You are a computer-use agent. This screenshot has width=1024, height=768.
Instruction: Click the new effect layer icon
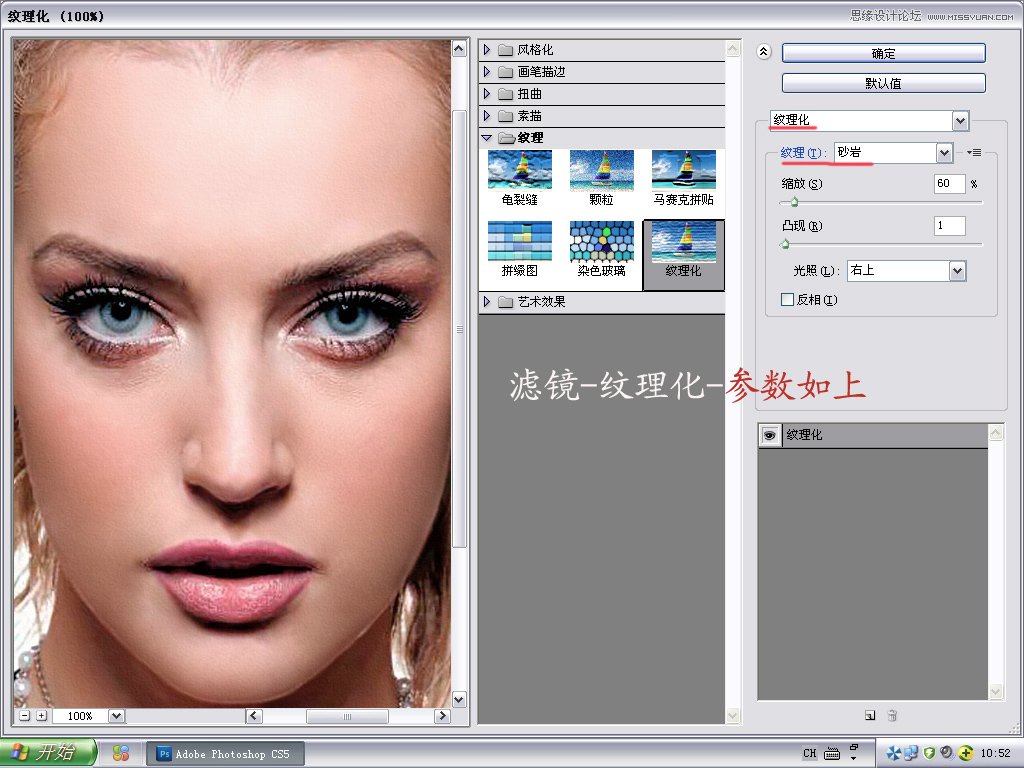click(x=870, y=716)
